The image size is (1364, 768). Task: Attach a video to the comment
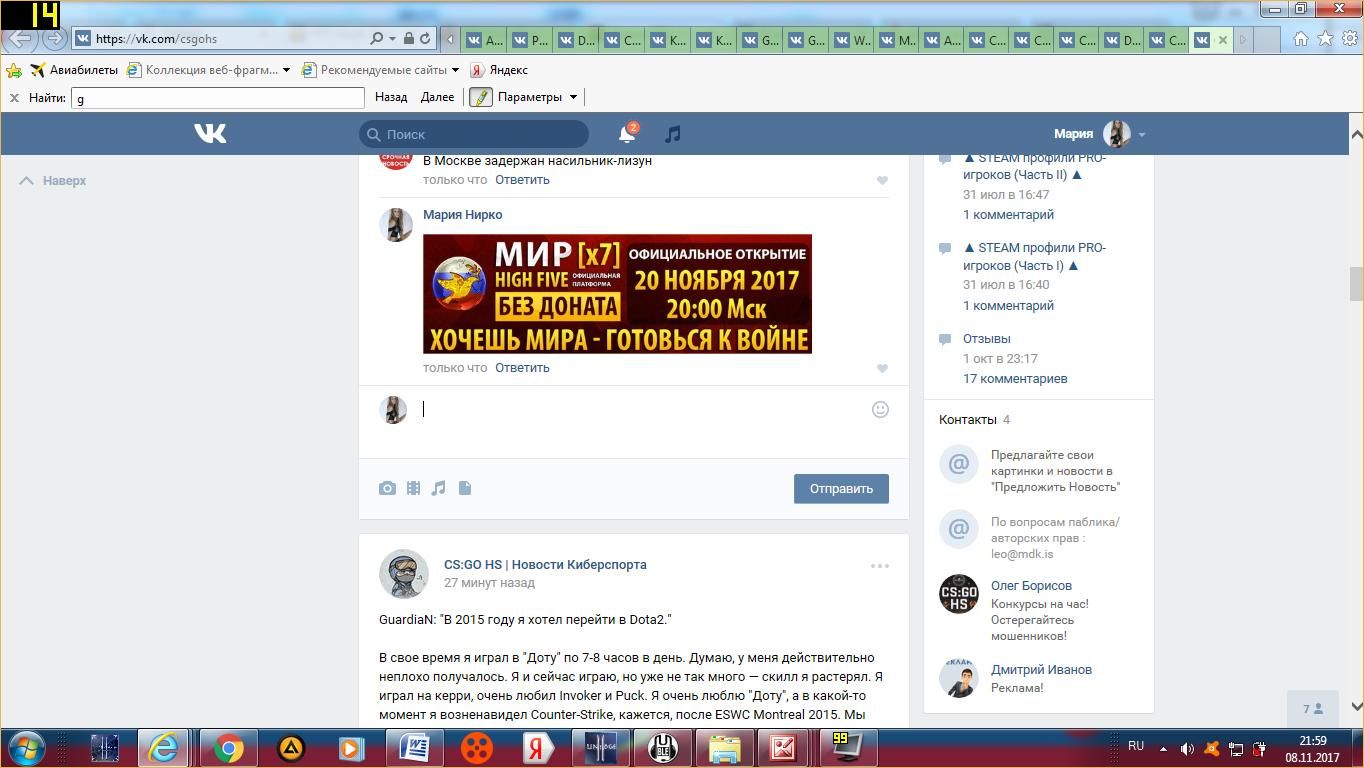coord(413,488)
